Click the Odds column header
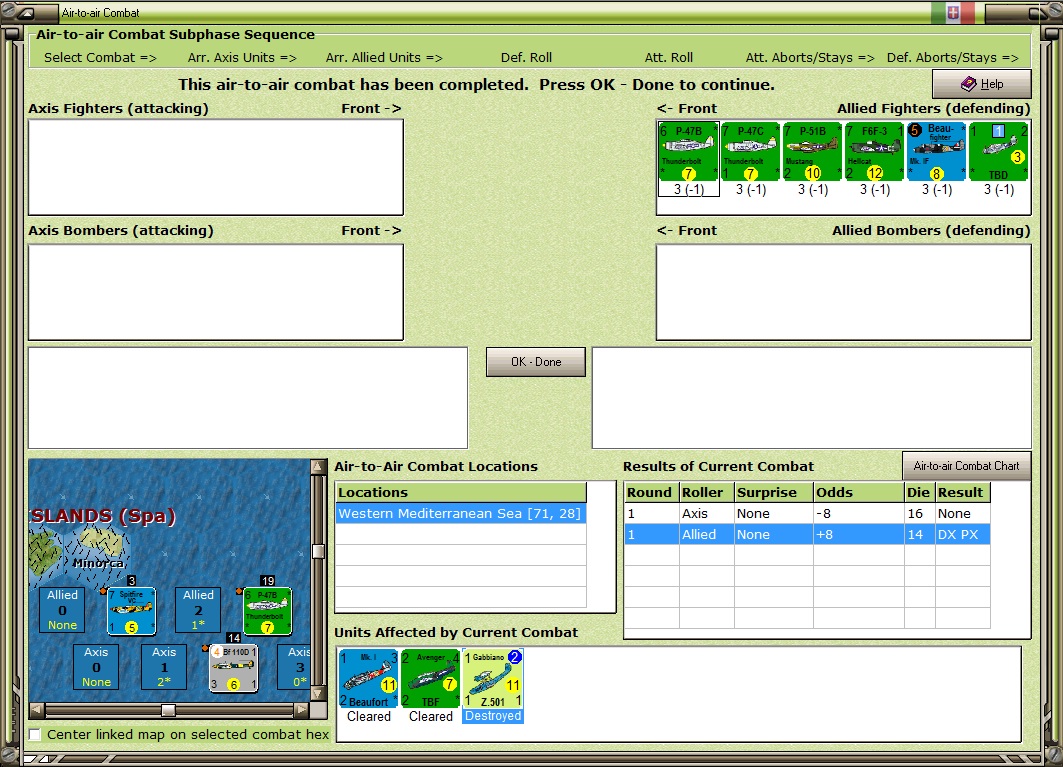Image resolution: width=1063 pixels, height=767 pixels. pyautogui.click(x=858, y=492)
